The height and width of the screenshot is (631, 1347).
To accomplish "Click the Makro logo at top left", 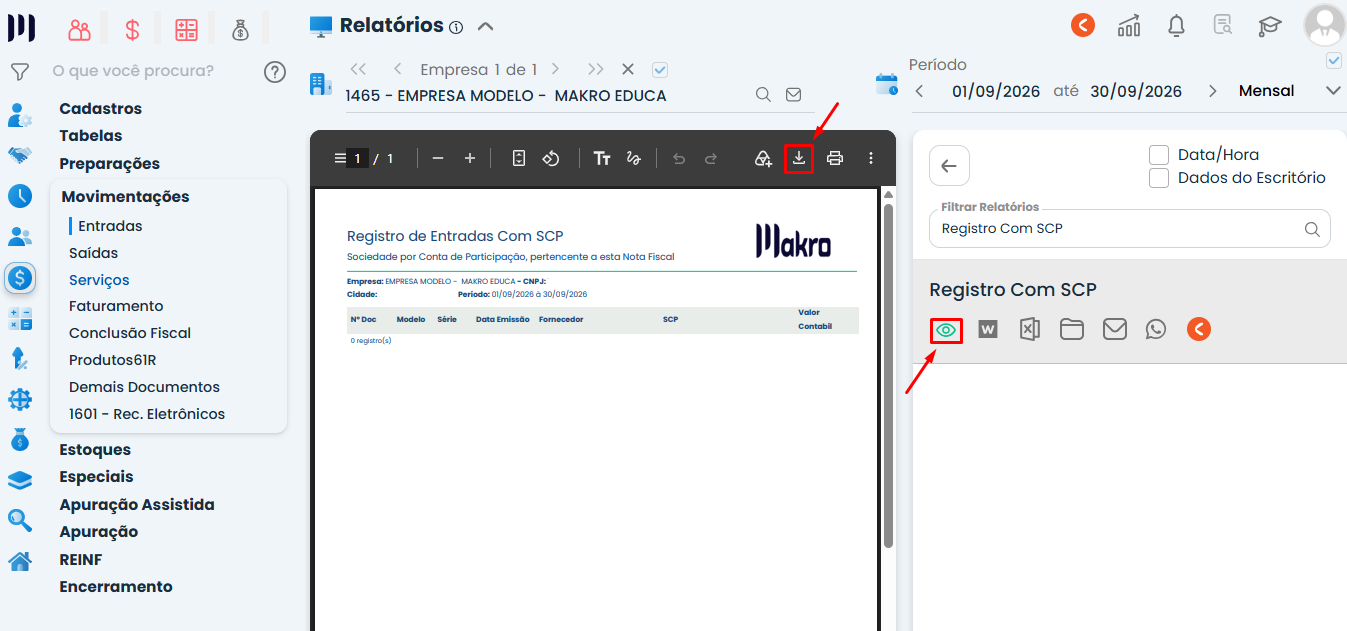I will pos(21,28).
